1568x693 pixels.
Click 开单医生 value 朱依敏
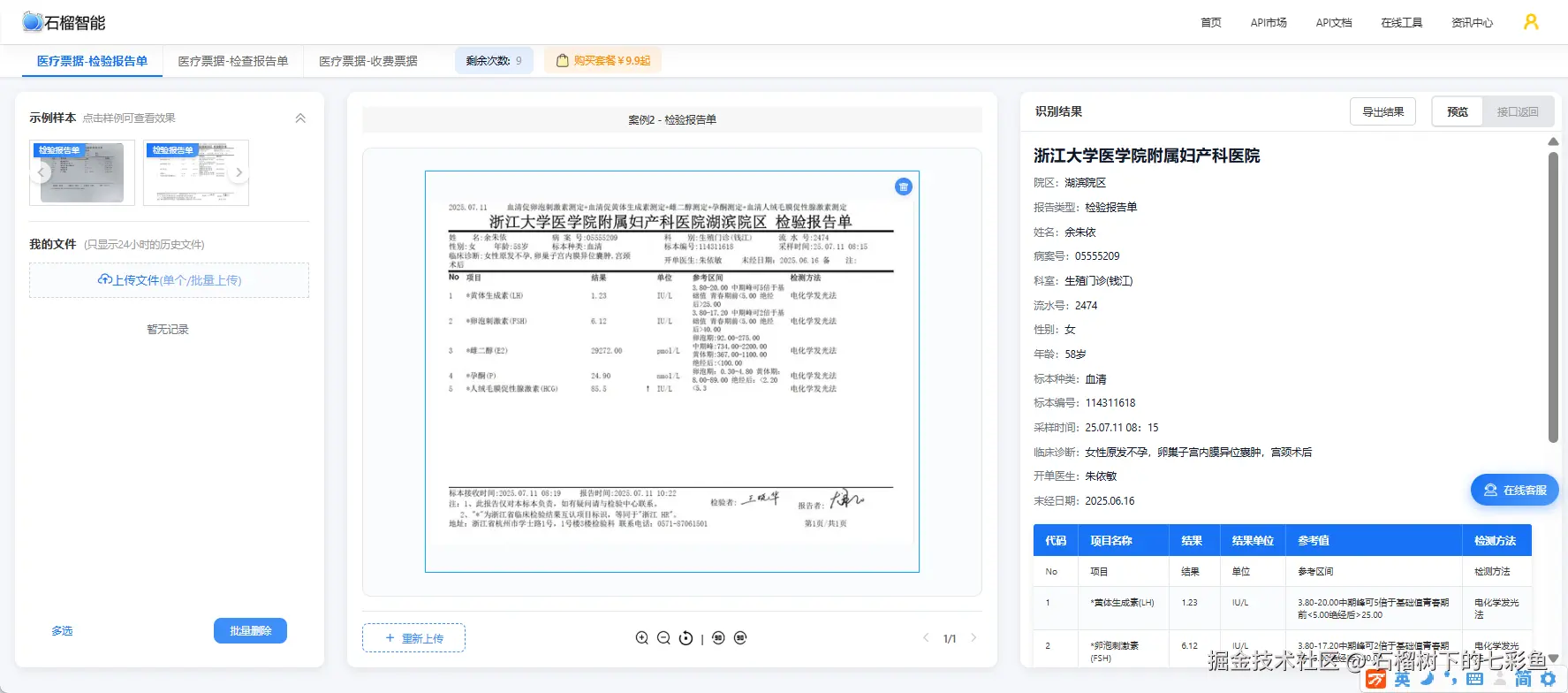coord(1101,476)
